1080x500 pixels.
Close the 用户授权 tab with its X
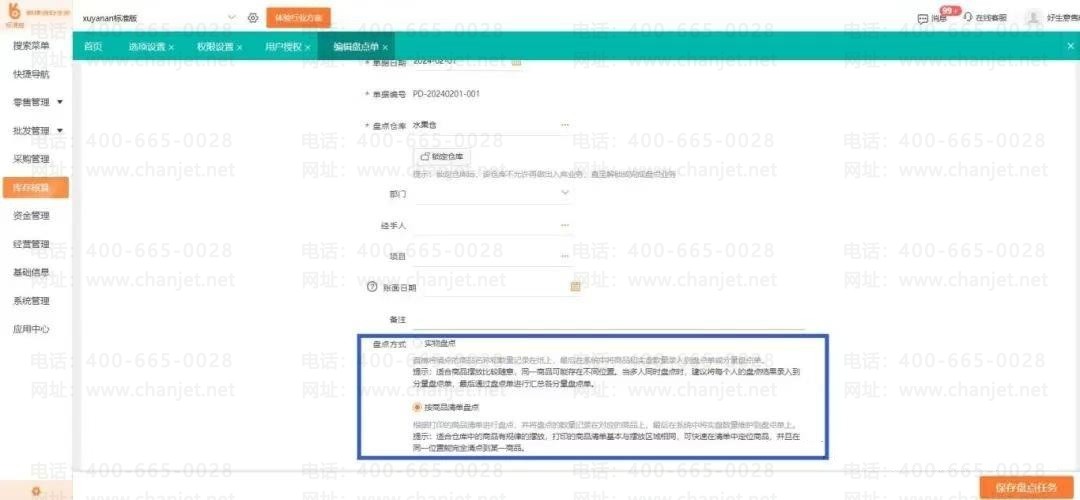(x=308, y=48)
